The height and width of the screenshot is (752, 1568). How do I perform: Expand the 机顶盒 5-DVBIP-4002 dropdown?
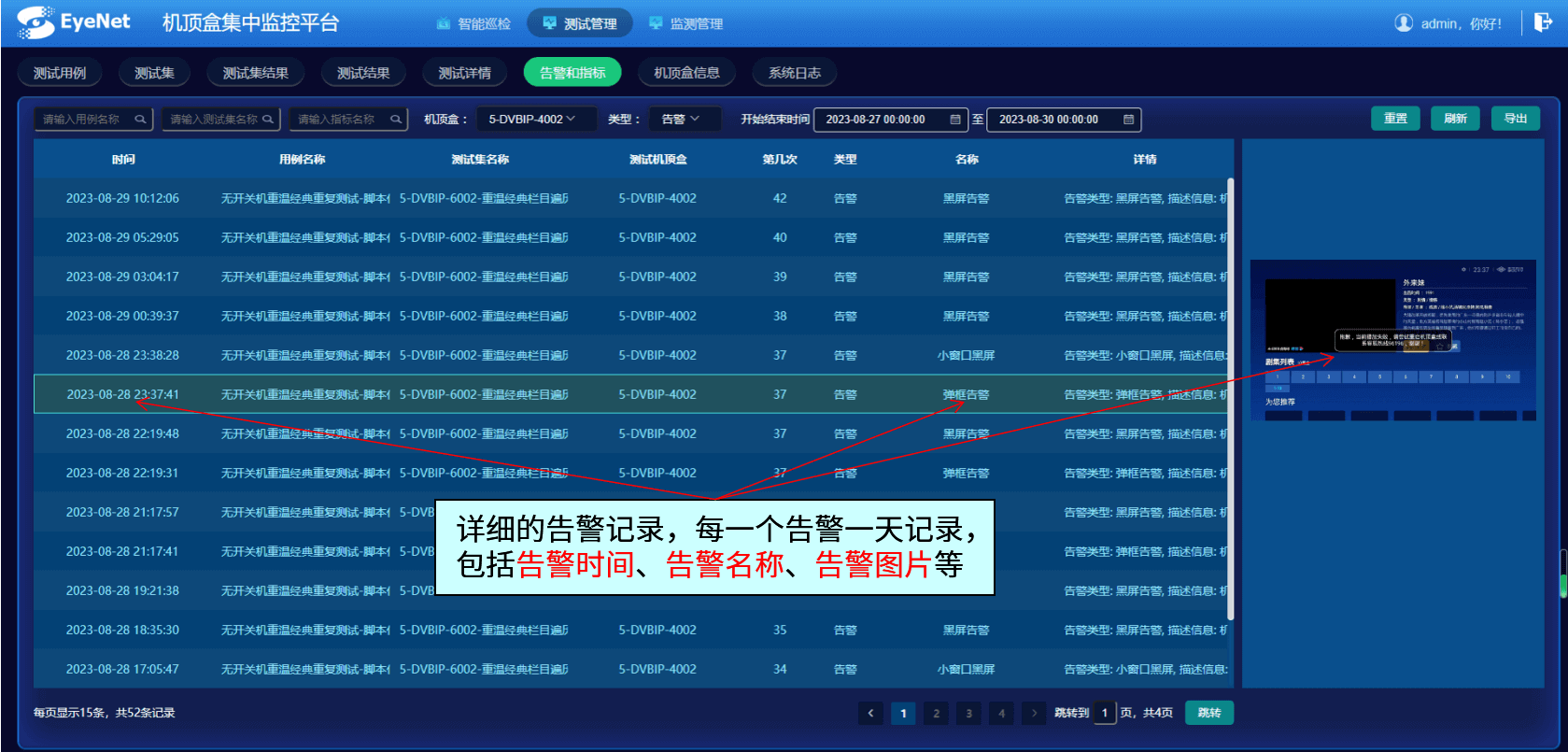536,120
